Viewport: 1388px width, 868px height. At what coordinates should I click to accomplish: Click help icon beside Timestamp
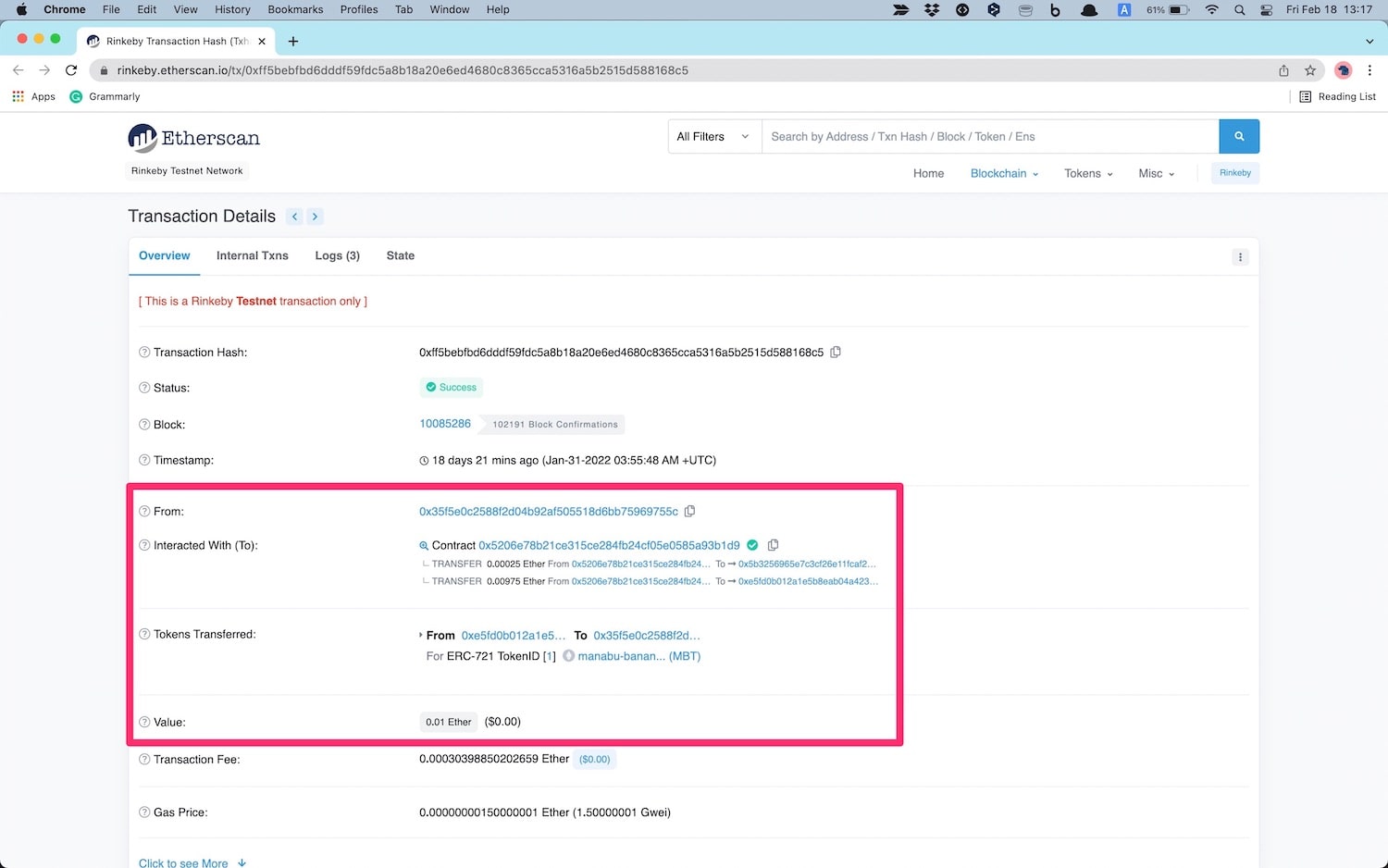(144, 460)
